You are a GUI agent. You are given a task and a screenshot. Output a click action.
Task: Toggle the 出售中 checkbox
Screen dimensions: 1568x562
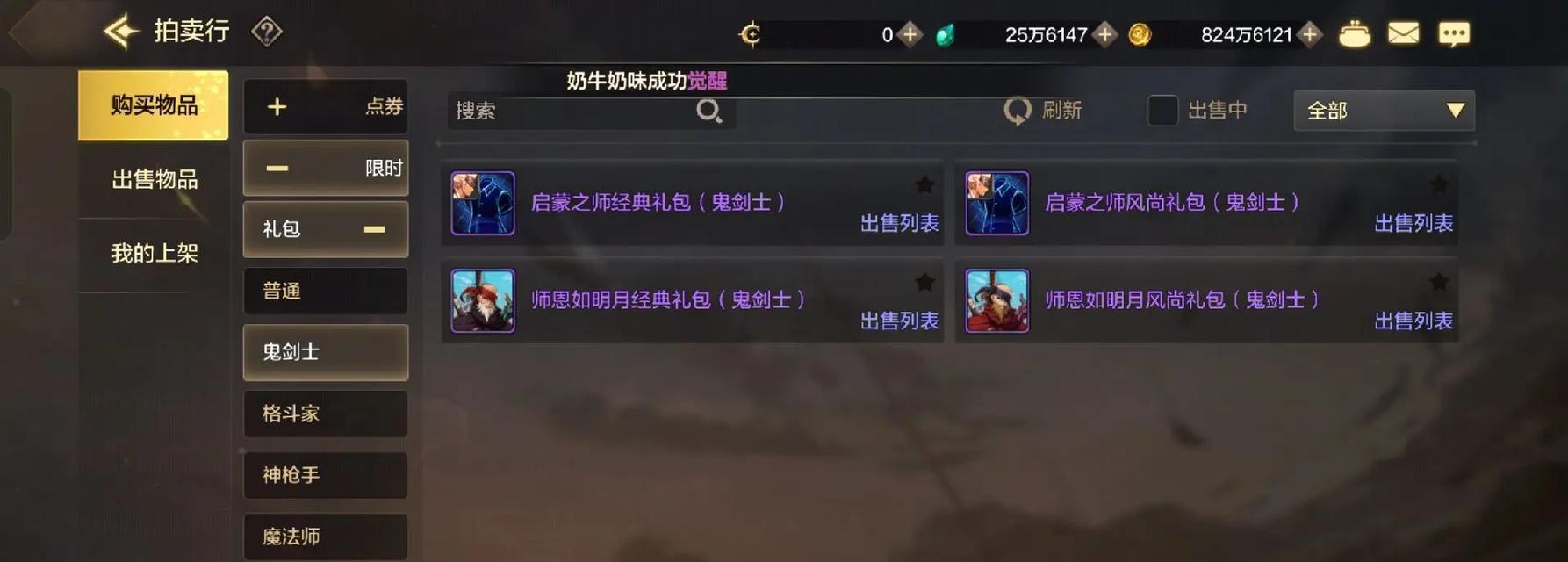[x=1162, y=111]
